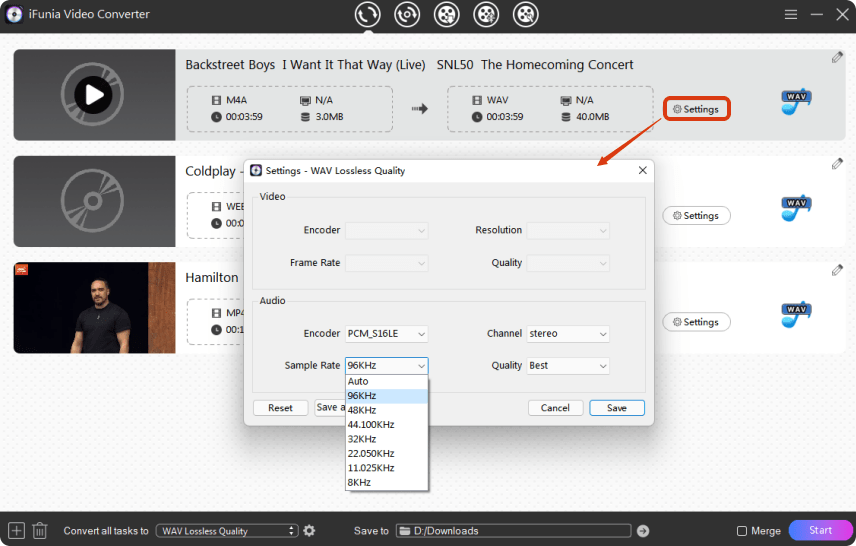Click the trash delete icon
This screenshot has width=856, height=546.
coord(40,530)
